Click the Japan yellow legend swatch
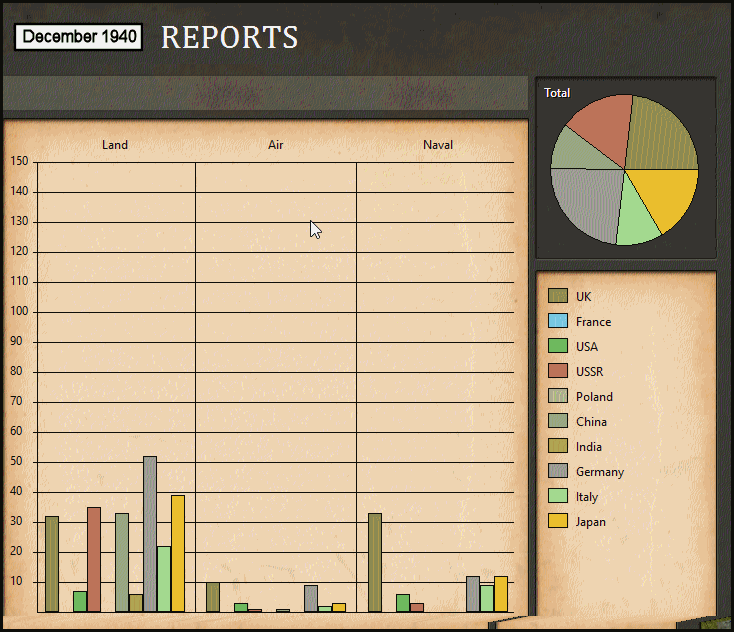 point(557,521)
